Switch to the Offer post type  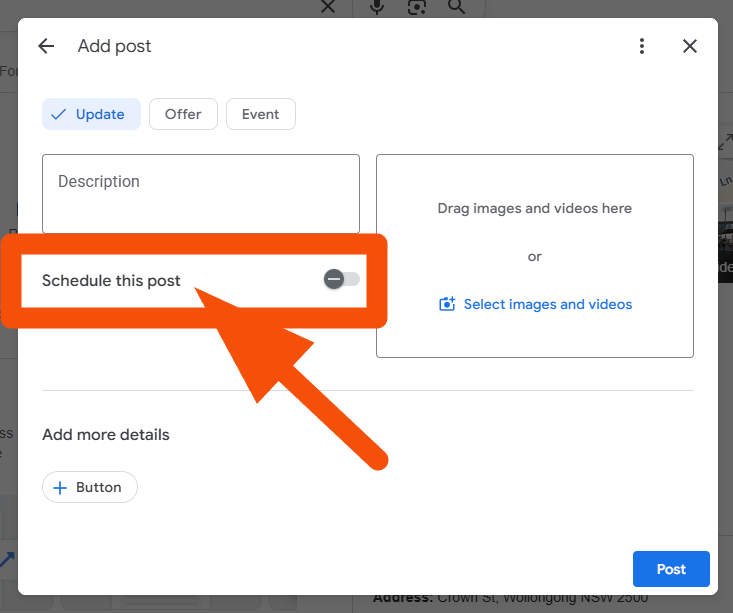(183, 114)
